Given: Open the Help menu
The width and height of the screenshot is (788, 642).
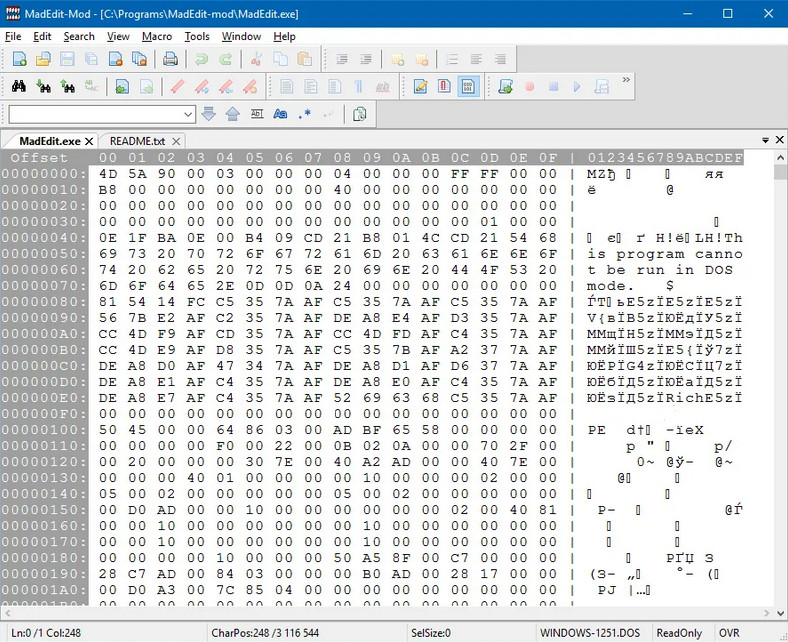Looking at the screenshot, I should point(284,36).
